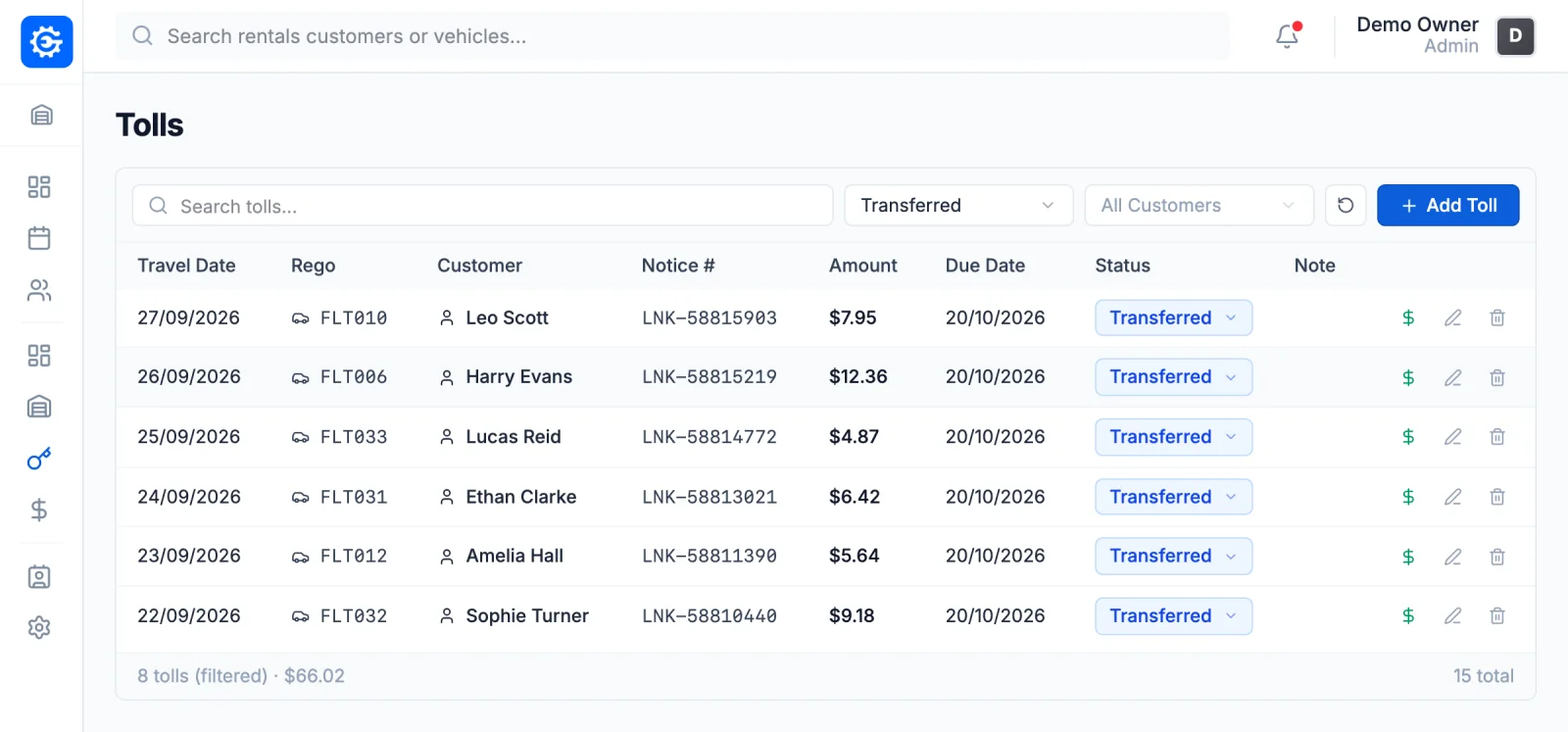Delete the Amelia Hall toll

point(1497,557)
